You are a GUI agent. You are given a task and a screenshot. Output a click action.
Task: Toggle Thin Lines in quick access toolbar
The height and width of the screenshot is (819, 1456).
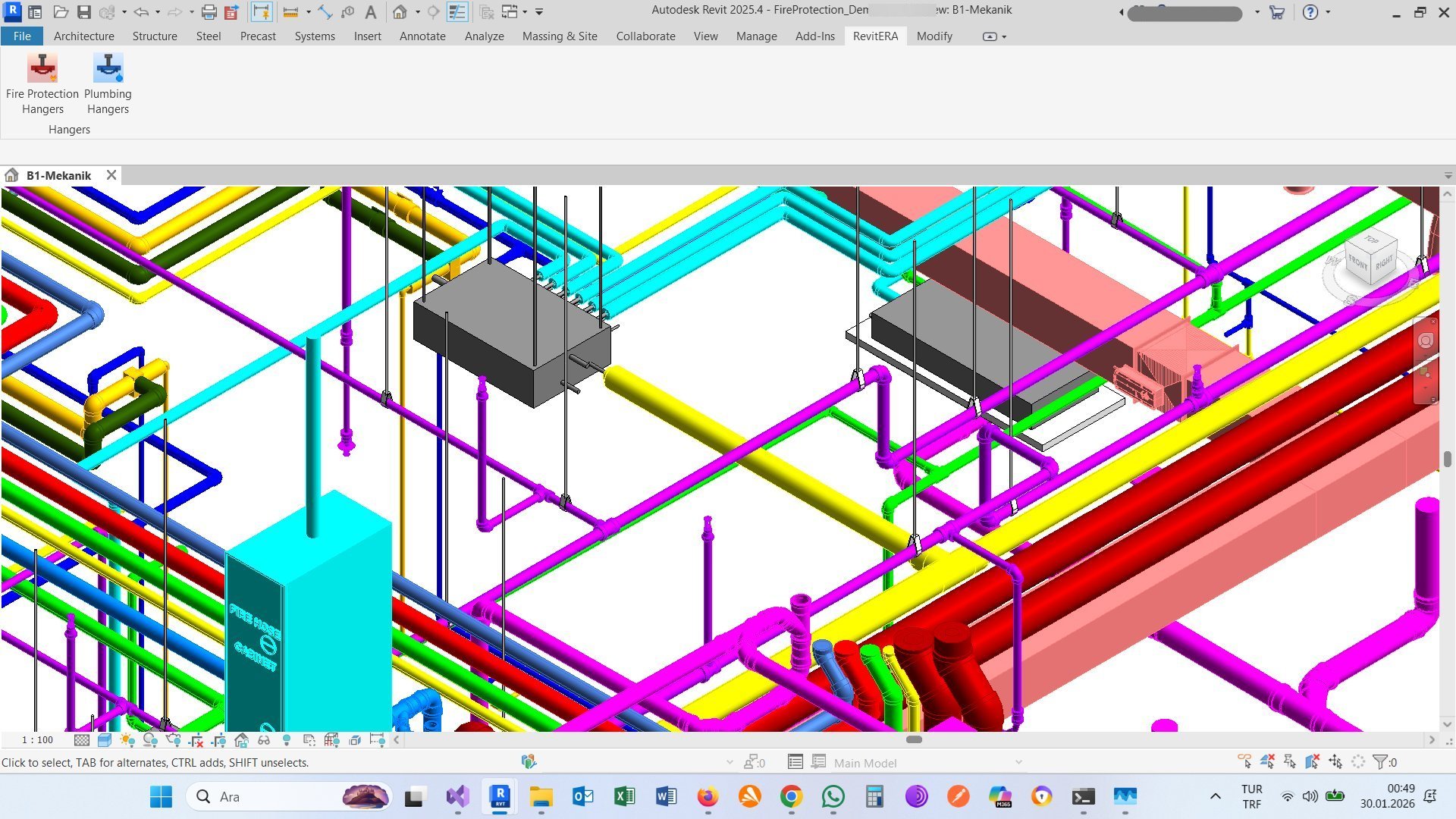click(457, 12)
